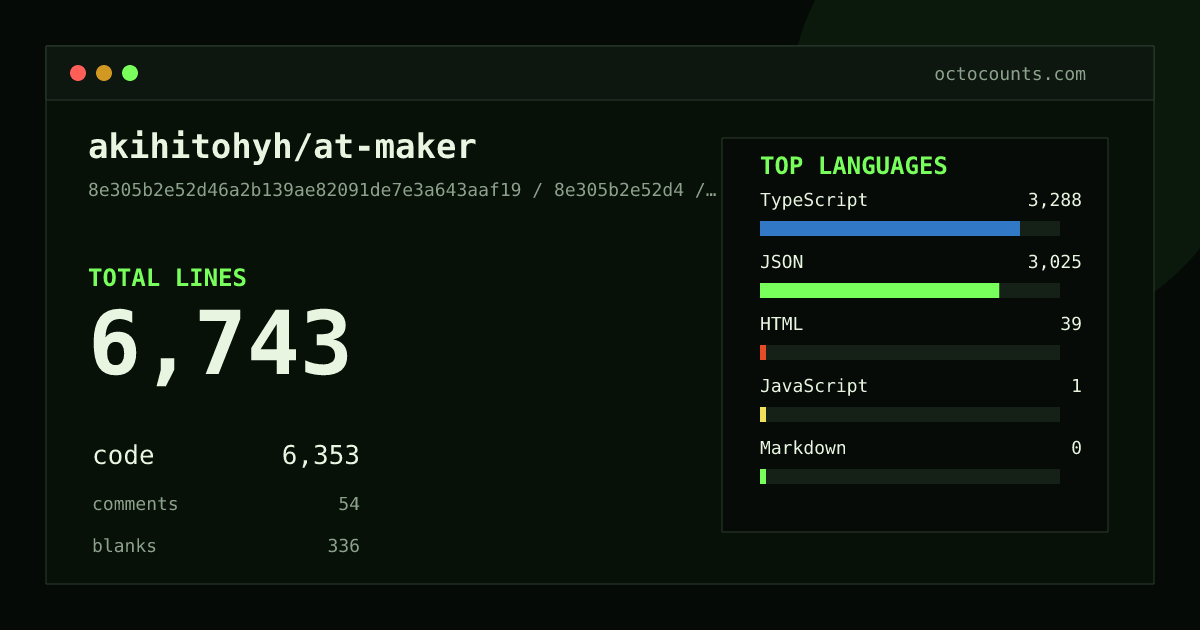The width and height of the screenshot is (1200, 630).
Task: Click the JavaScript language label
Action: pyautogui.click(x=814, y=386)
